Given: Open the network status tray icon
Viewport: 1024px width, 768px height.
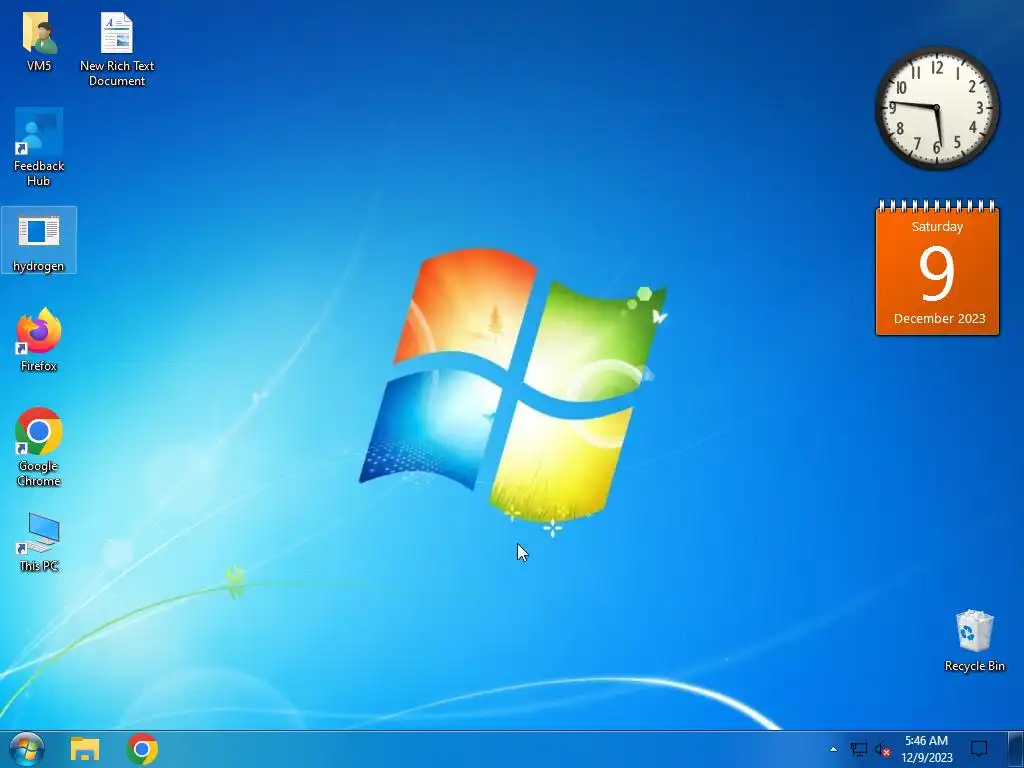Looking at the screenshot, I should click(x=858, y=750).
